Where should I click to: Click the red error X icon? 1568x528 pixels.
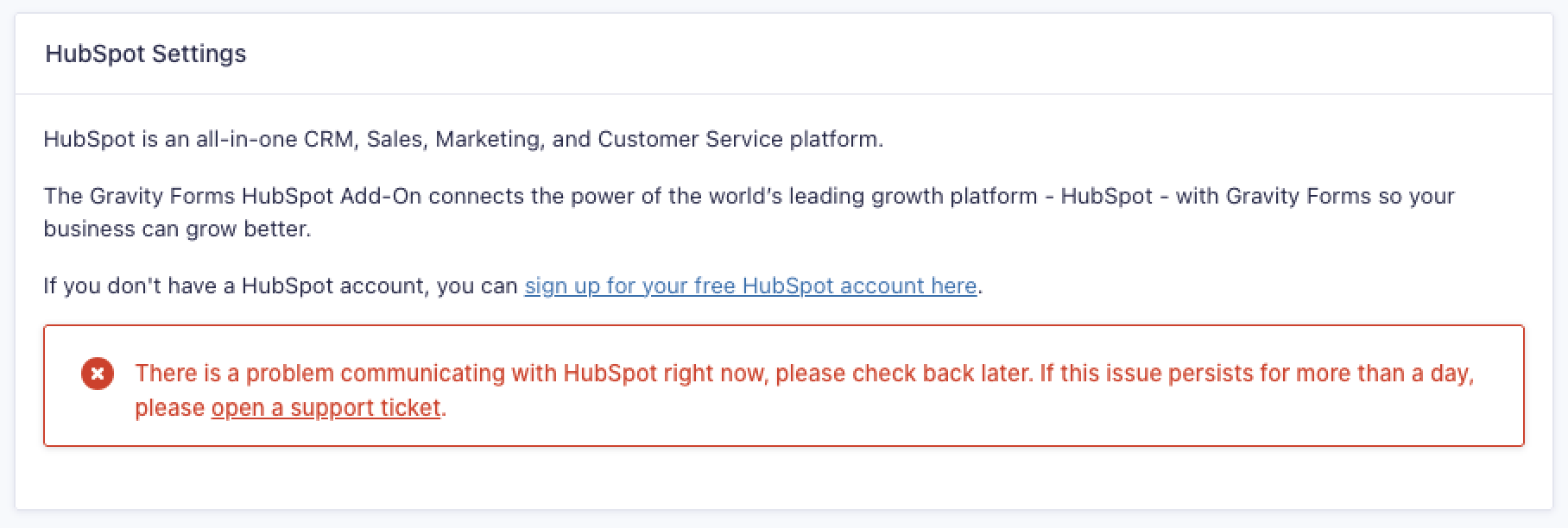98,374
